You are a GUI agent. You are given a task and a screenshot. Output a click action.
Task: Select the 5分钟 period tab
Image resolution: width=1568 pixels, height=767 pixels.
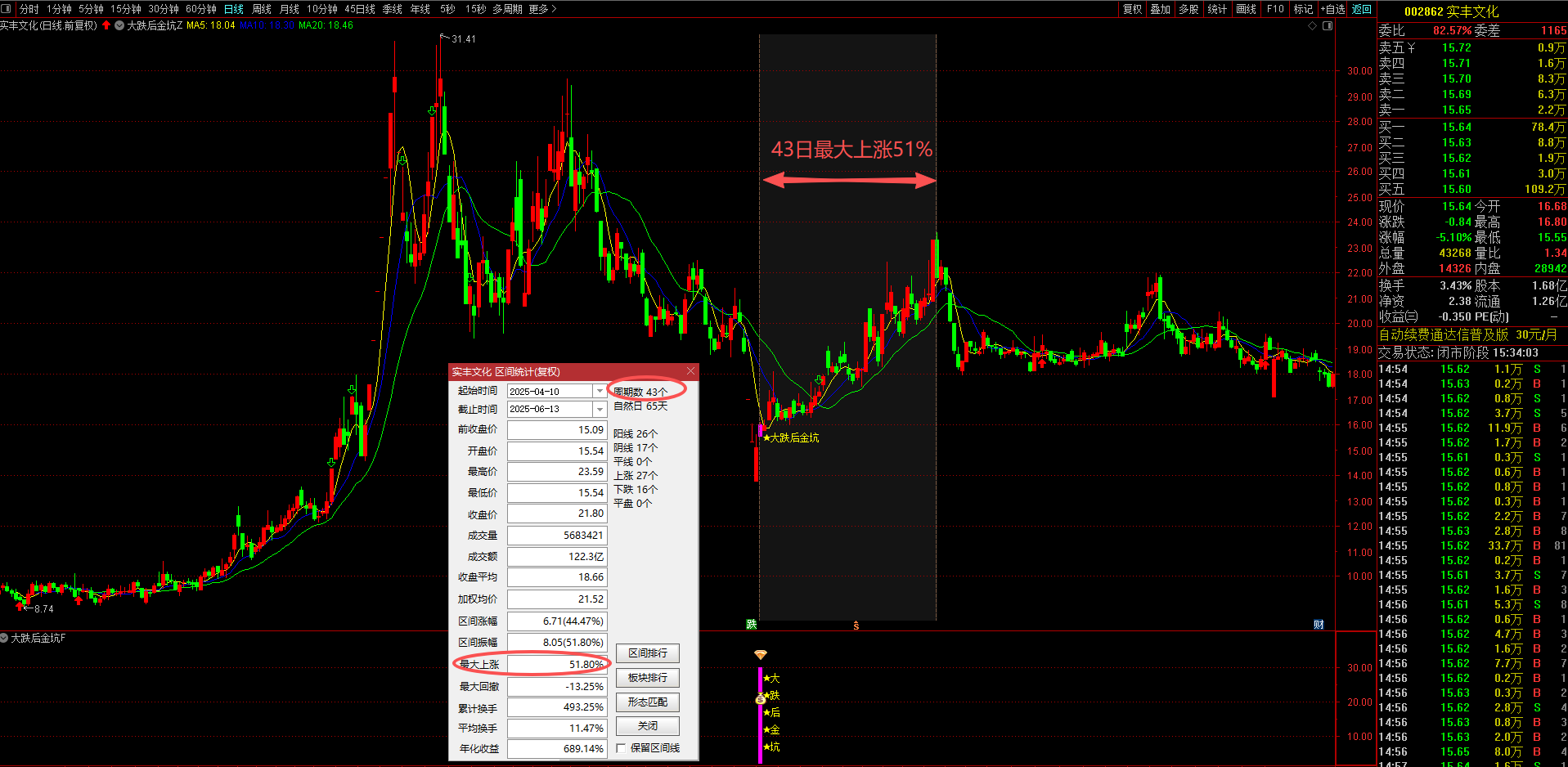(91, 9)
